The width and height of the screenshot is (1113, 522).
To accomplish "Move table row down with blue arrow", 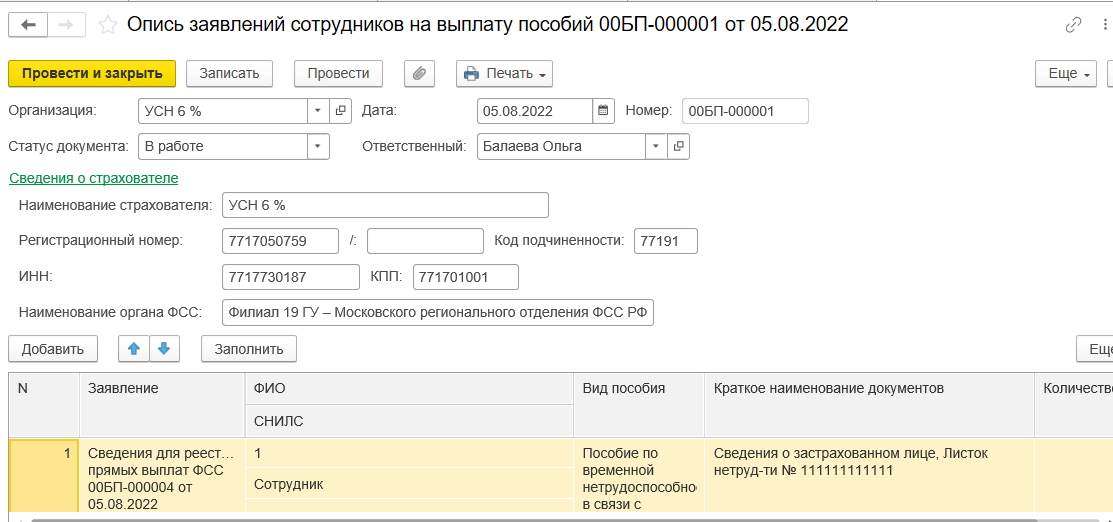I will (x=164, y=348).
